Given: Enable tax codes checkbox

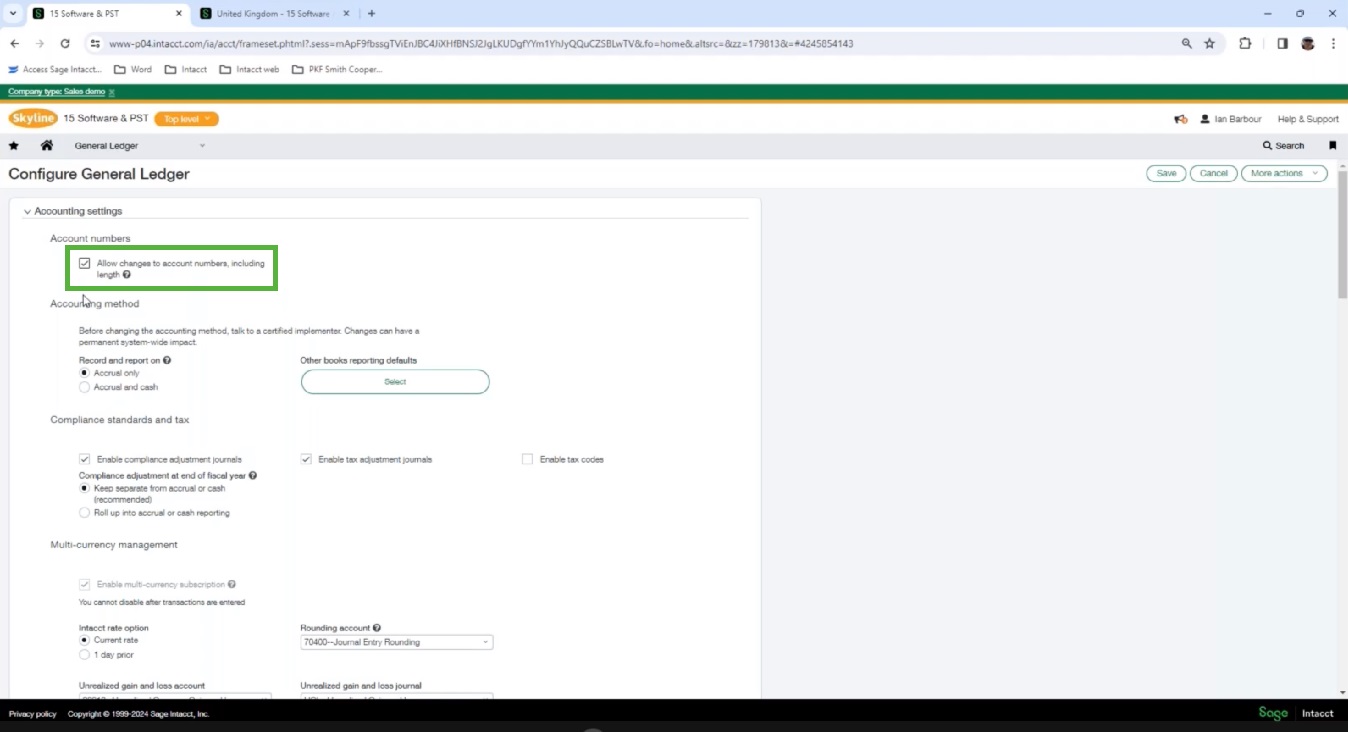Looking at the screenshot, I should pyautogui.click(x=527, y=459).
